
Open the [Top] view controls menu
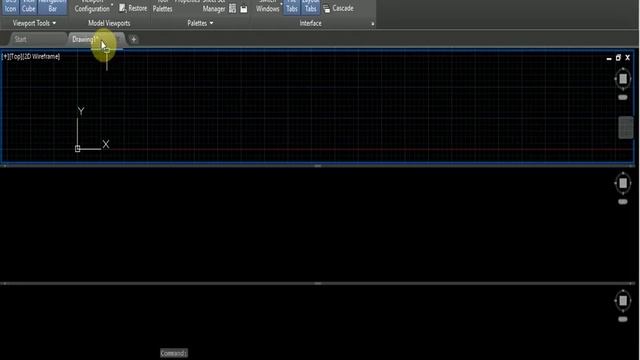tap(16, 56)
